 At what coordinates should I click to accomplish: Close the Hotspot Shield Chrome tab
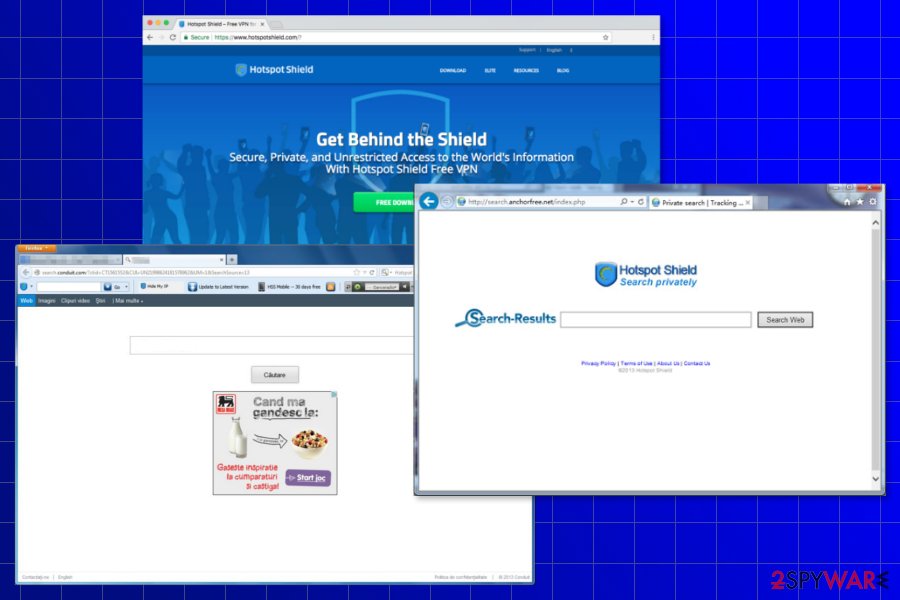tap(262, 24)
